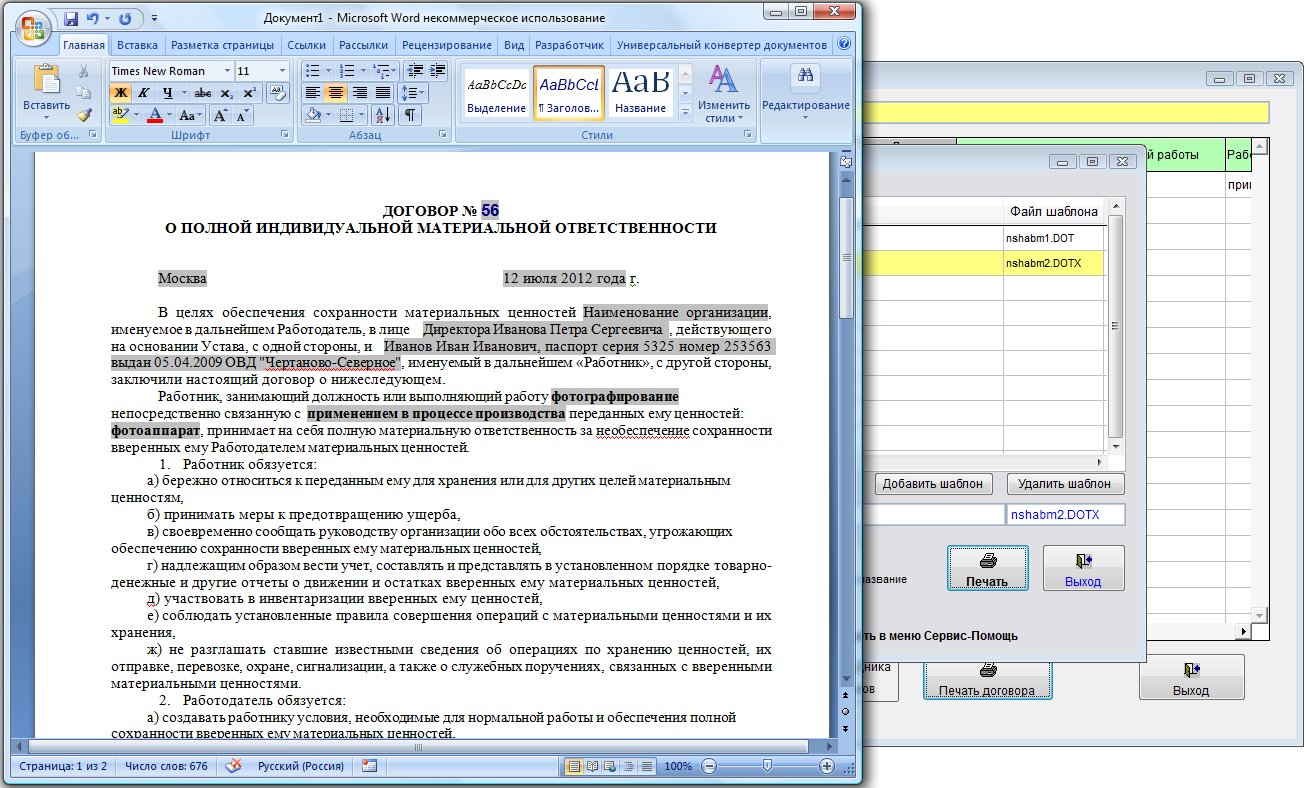Toggle center text alignment
Viewport: 1307px width, 788px height.
(x=336, y=93)
